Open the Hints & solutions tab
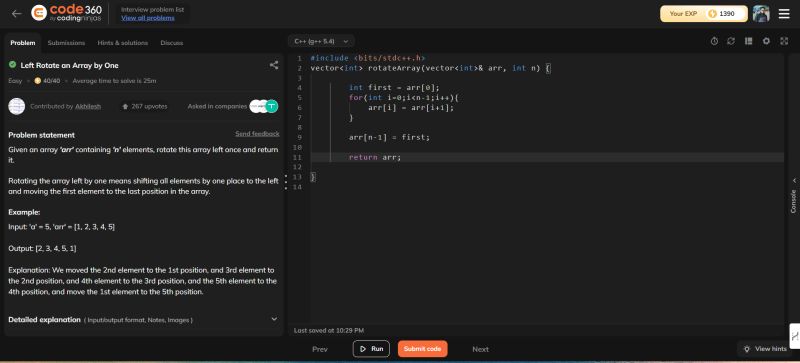This screenshot has height=363, width=800. coord(123,43)
